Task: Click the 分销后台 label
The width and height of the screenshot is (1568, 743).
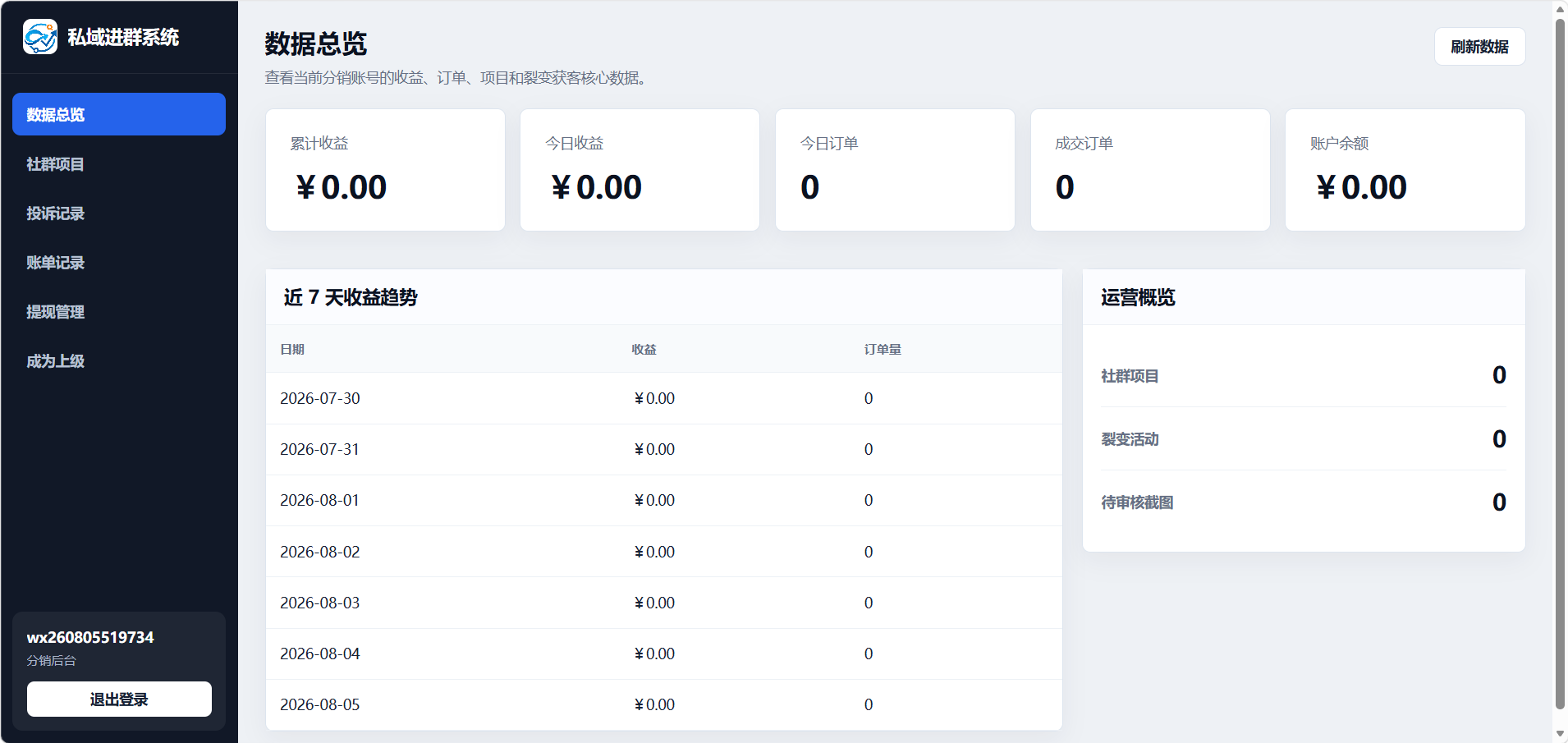Action: [x=51, y=660]
